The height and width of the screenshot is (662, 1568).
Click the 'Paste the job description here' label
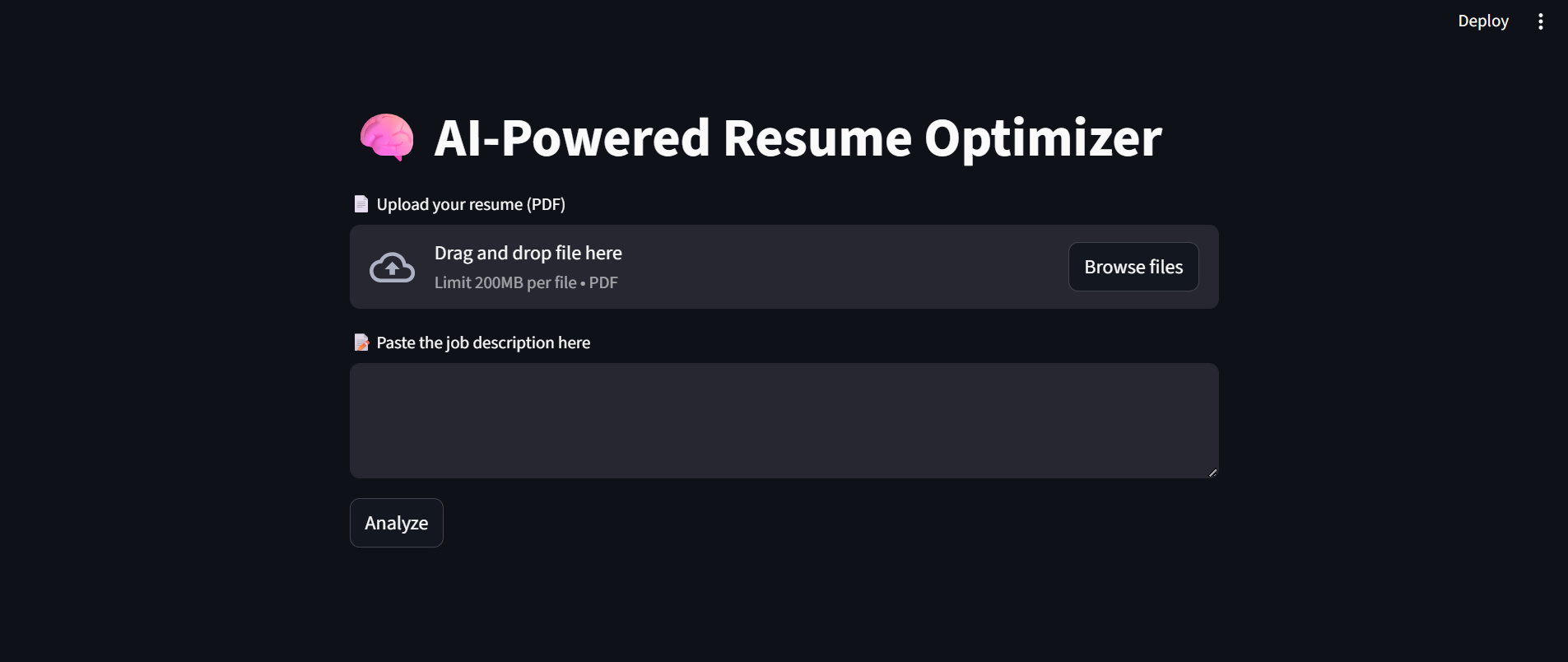(x=483, y=342)
